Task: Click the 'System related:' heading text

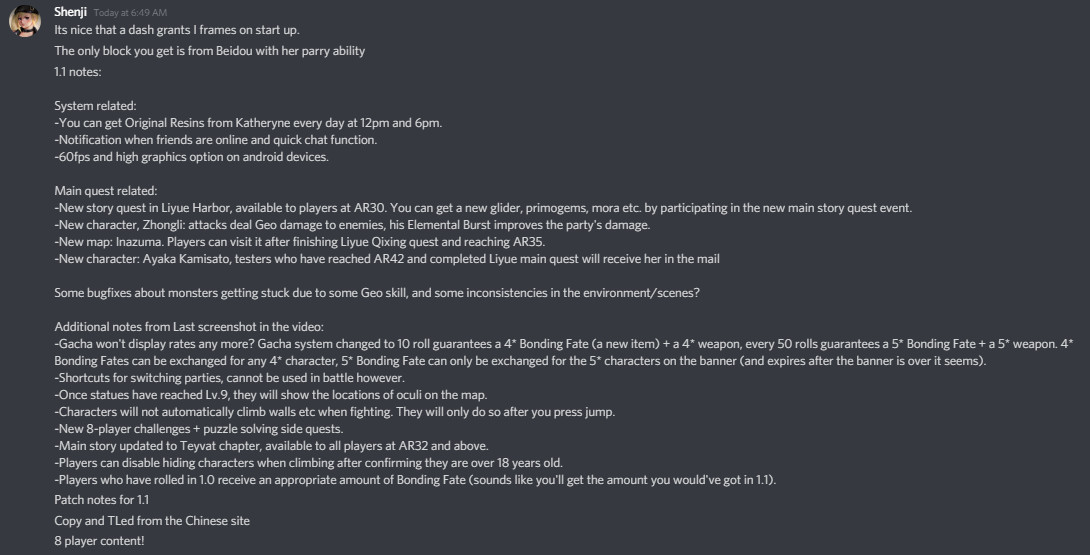Action: click(95, 105)
